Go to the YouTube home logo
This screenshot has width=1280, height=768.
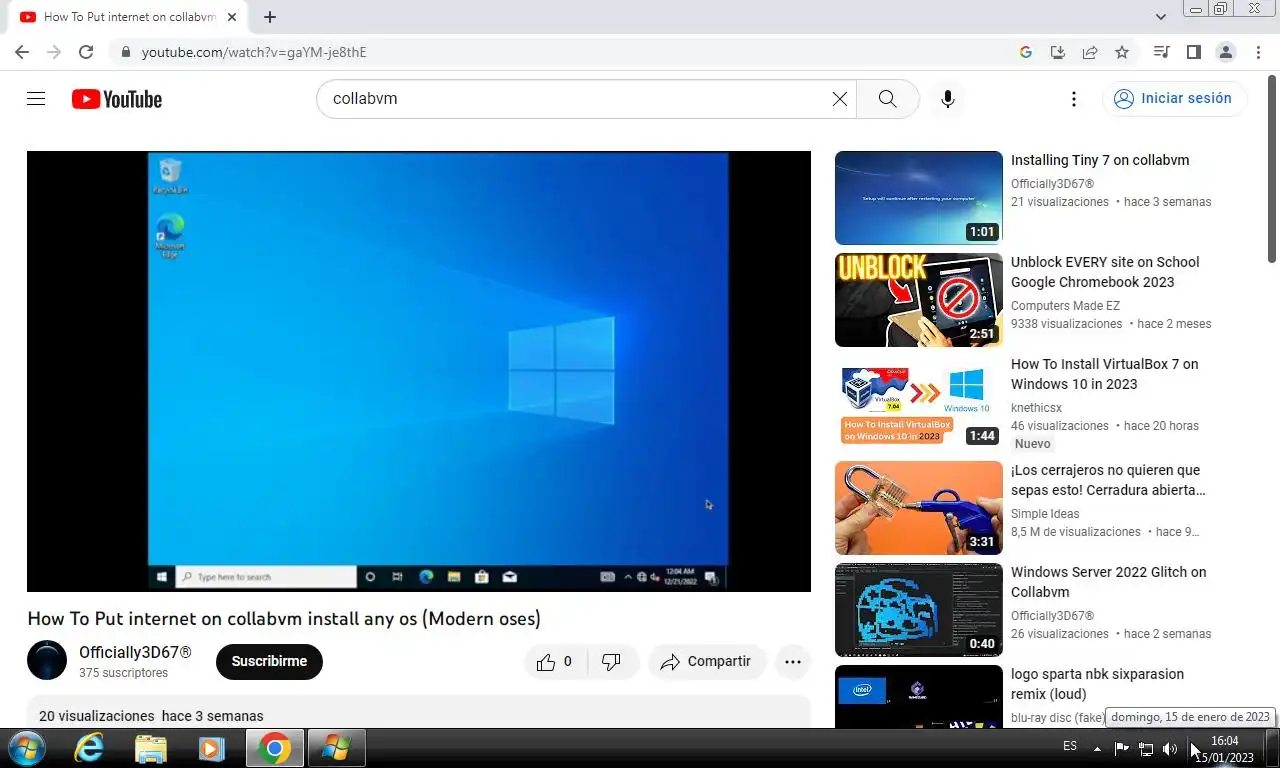116,99
